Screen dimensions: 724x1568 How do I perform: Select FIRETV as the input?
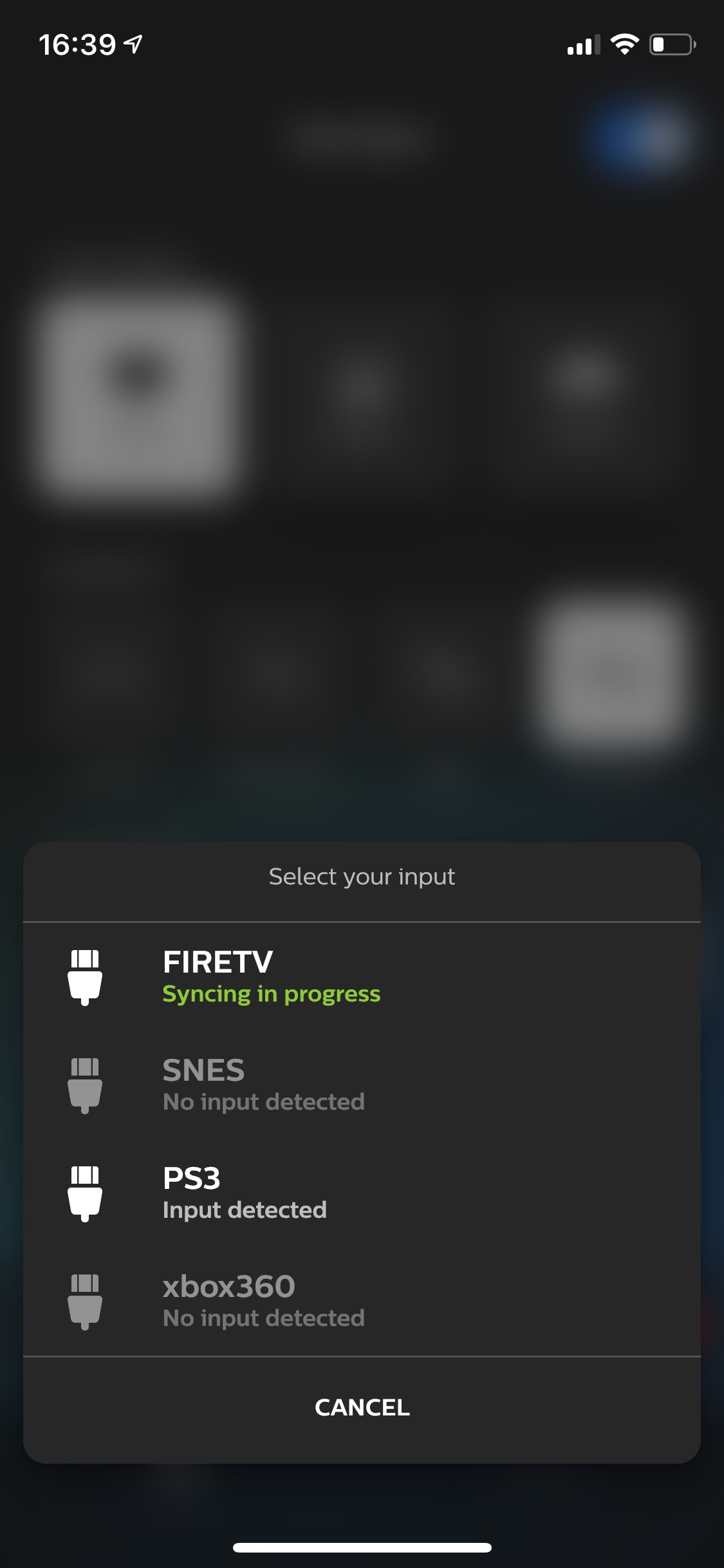(362, 977)
